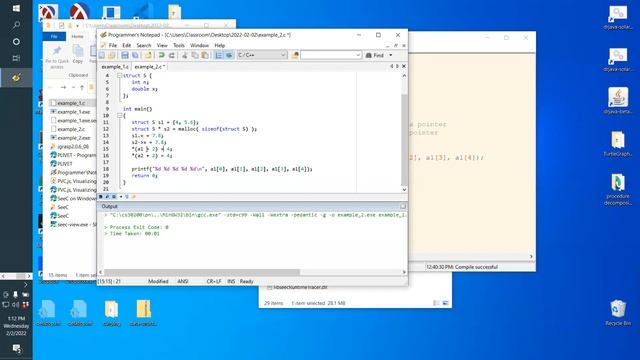This screenshot has height=360, width=640.
Task: Click the Task View icon
Action: pos(16,58)
